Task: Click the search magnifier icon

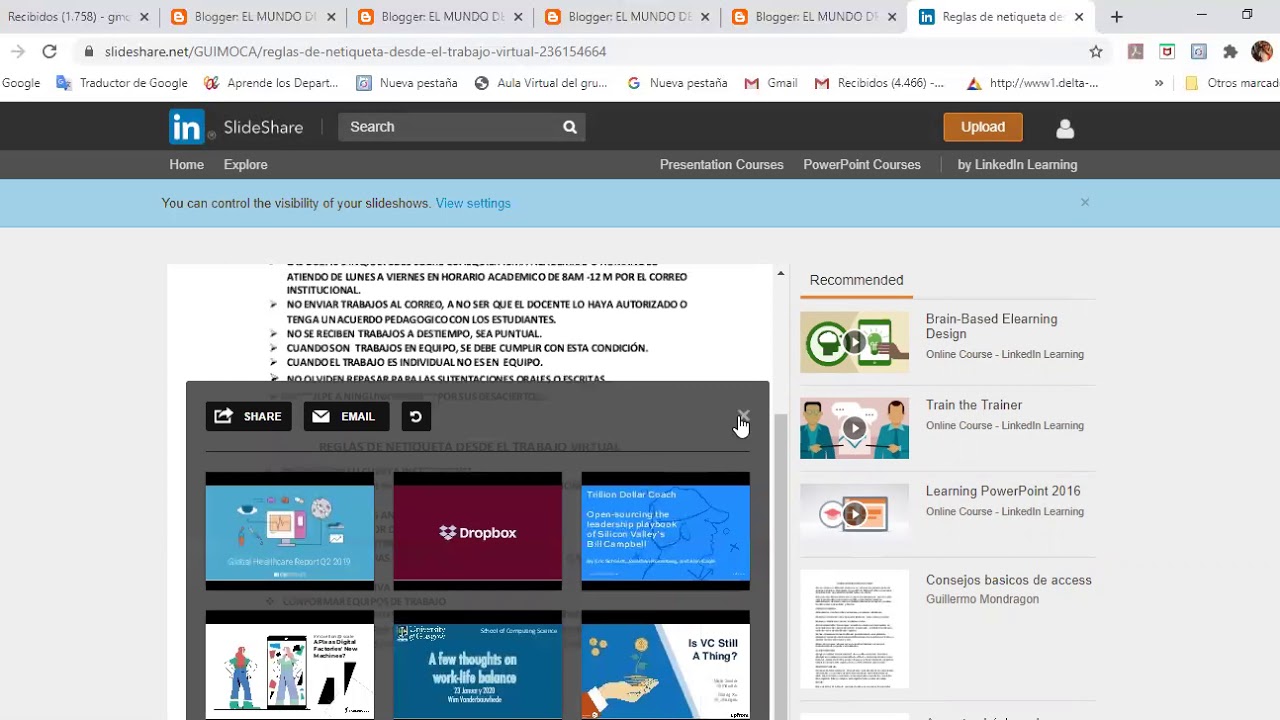Action: click(570, 127)
